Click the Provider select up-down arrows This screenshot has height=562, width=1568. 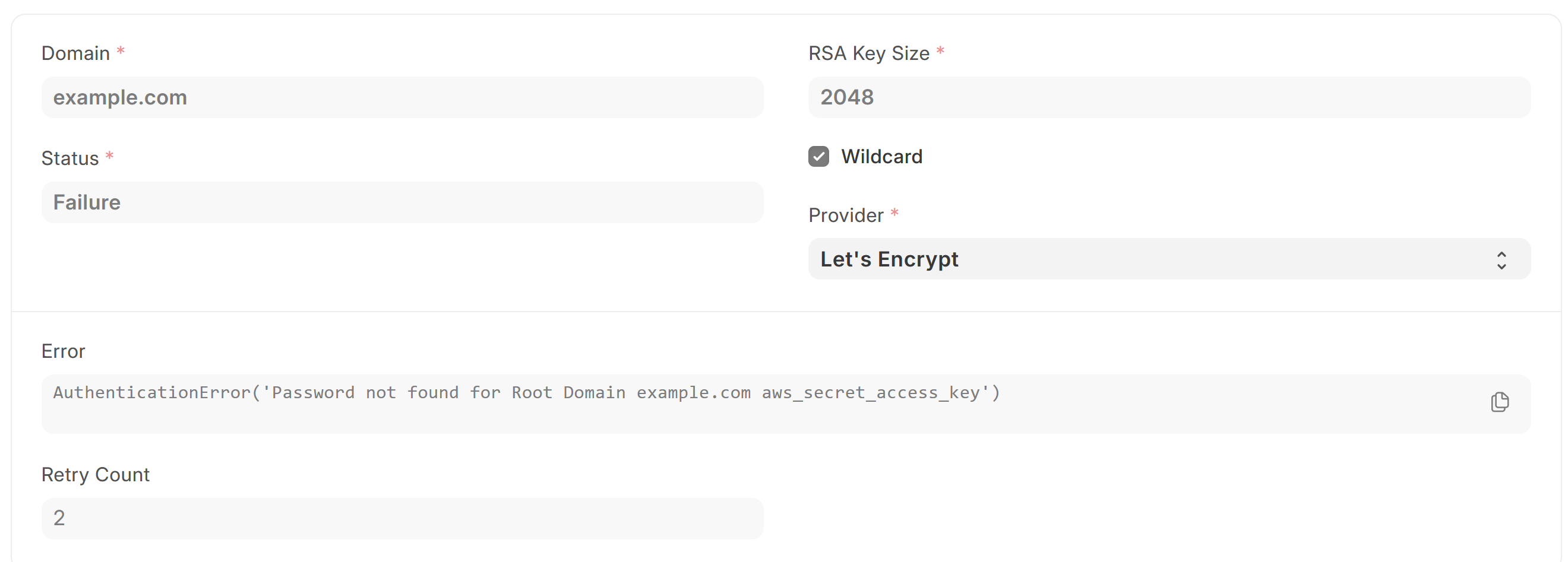(x=1501, y=261)
